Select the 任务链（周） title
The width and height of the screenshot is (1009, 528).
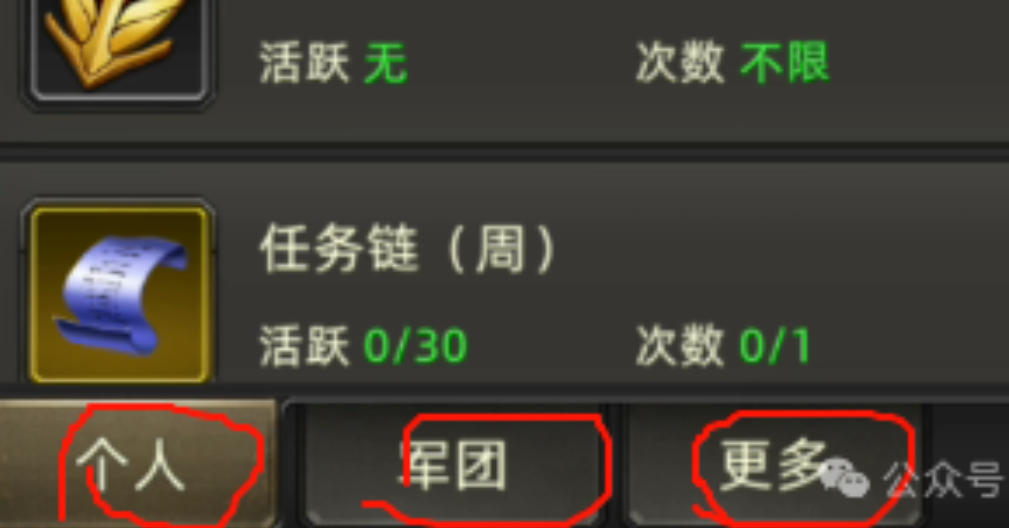408,250
